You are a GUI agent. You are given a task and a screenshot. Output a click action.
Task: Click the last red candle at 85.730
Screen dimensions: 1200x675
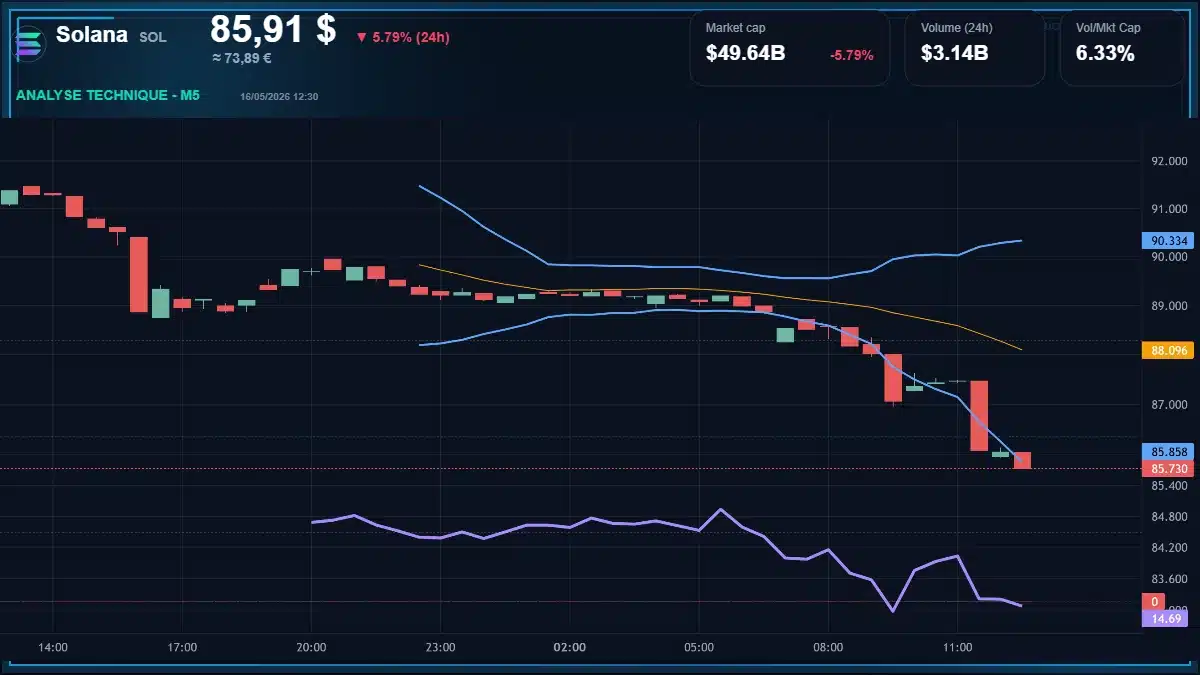click(1022, 460)
